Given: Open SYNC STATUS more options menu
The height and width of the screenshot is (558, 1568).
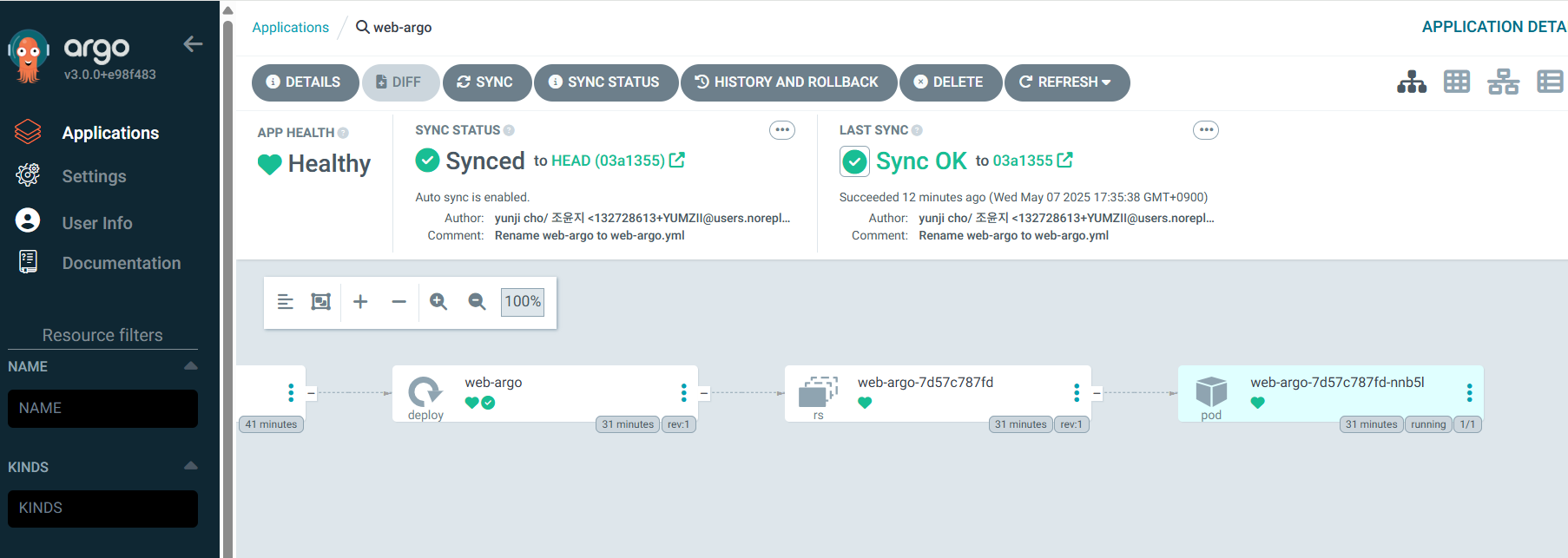Looking at the screenshot, I should tap(782, 130).
